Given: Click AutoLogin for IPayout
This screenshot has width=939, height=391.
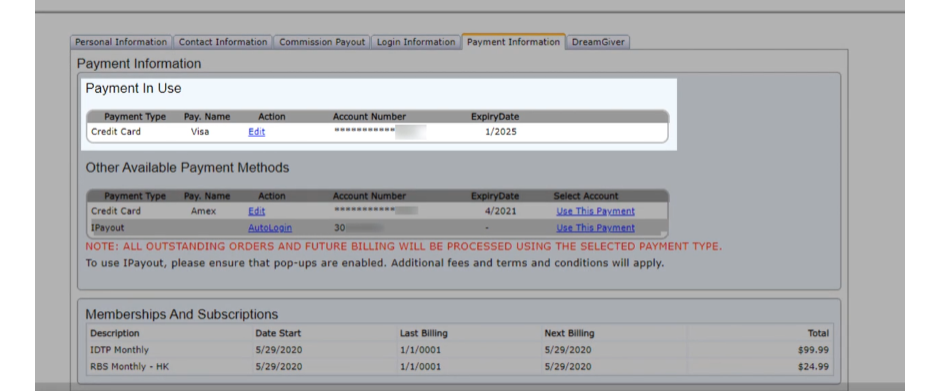Looking at the screenshot, I should click(x=270, y=228).
